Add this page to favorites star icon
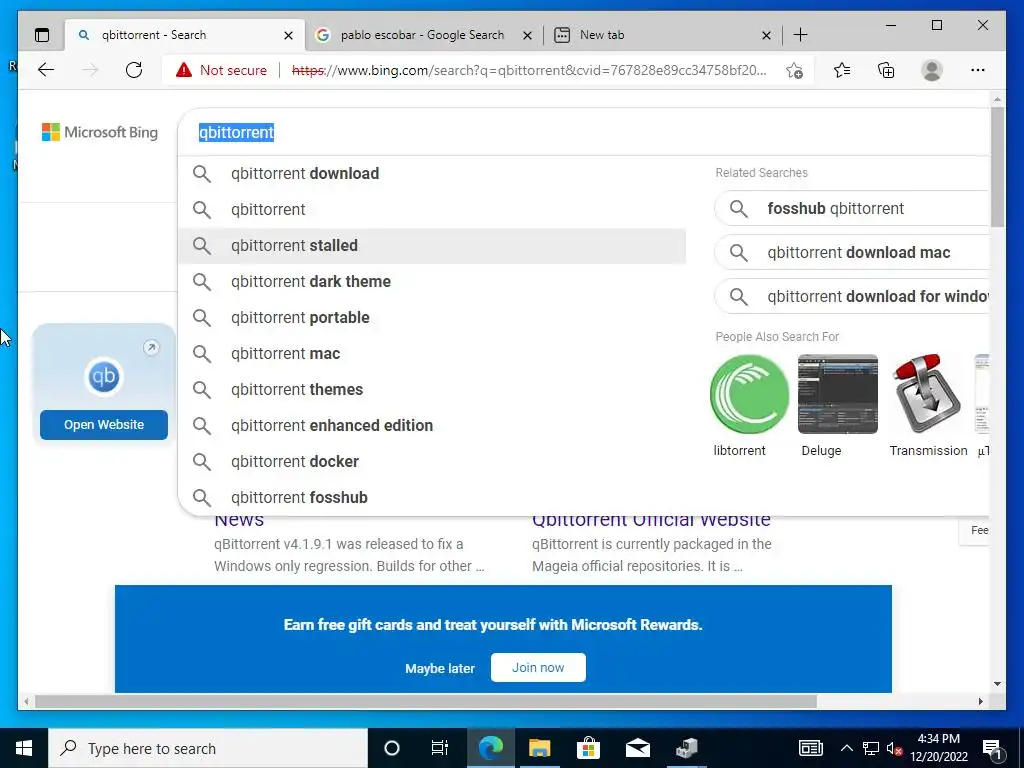The height and width of the screenshot is (768, 1024). pyautogui.click(x=794, y=71)
